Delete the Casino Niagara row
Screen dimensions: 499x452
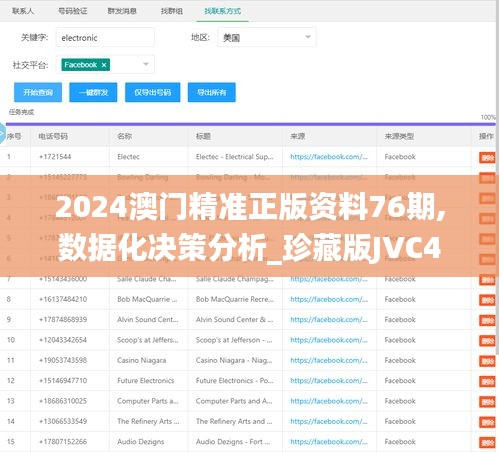[x=487, y=361]
